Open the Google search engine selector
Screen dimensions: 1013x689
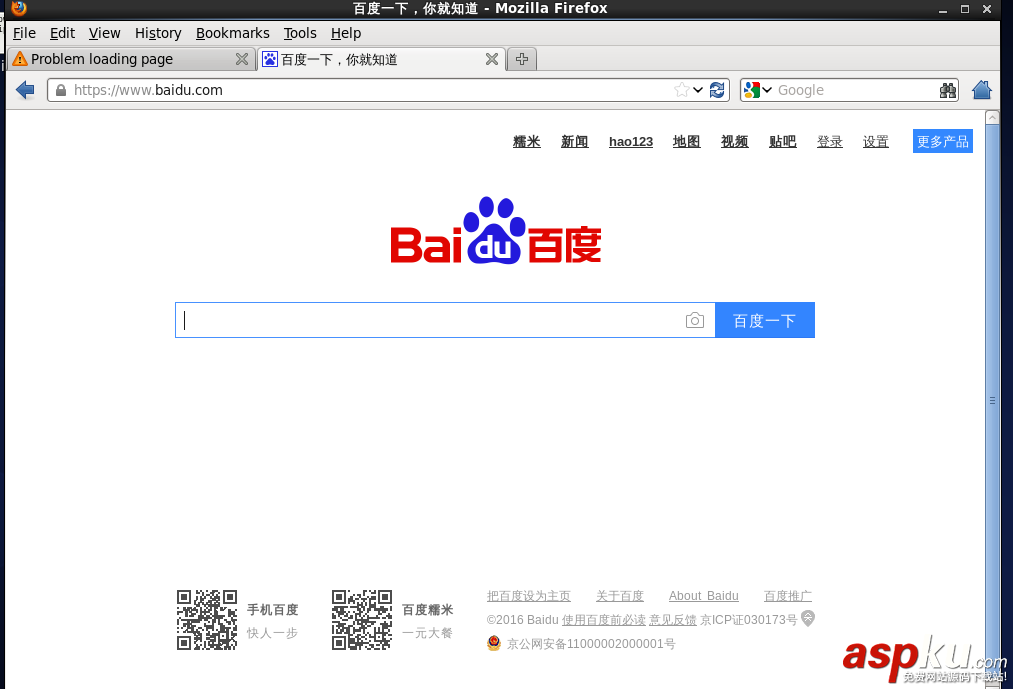point(757,90)
